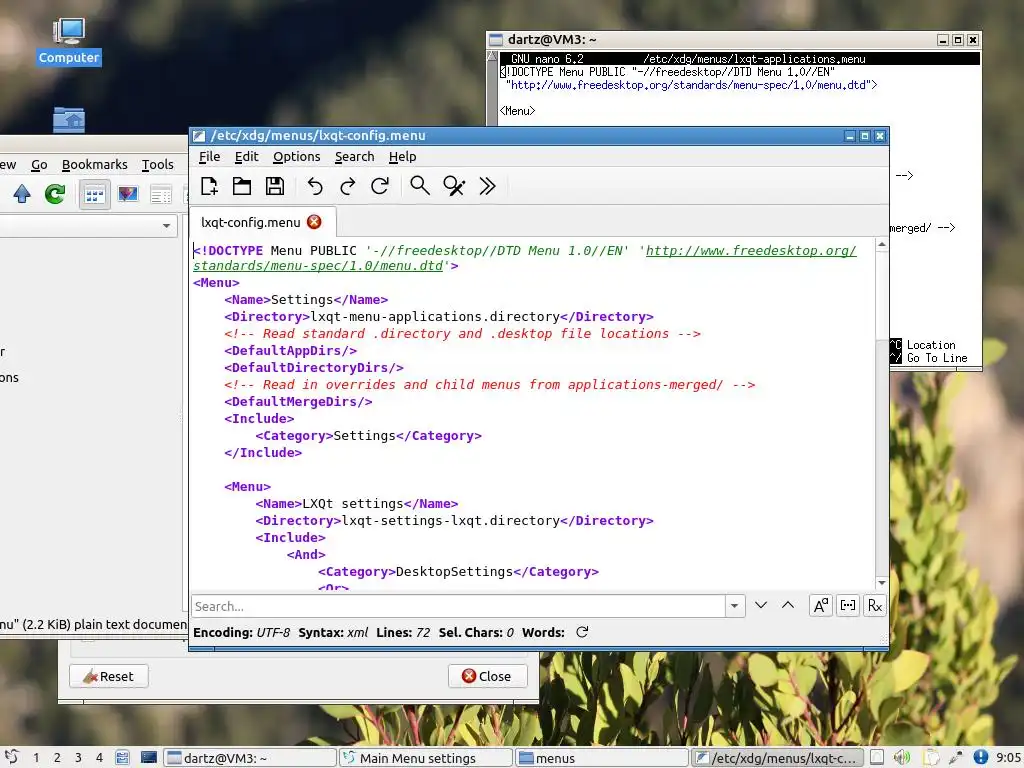The height and width of the screenshot is (768, 1024).
Task: Click the file manager launcher in taskbar
Action: [122, 758]
